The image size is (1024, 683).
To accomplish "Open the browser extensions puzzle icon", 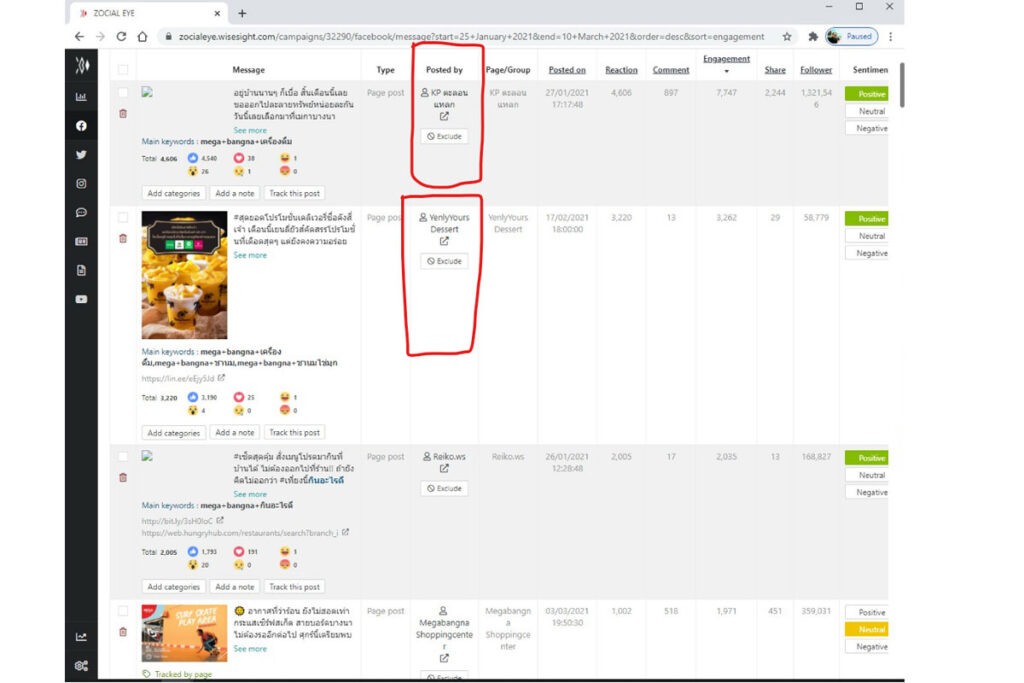I will tap(812, 37).
